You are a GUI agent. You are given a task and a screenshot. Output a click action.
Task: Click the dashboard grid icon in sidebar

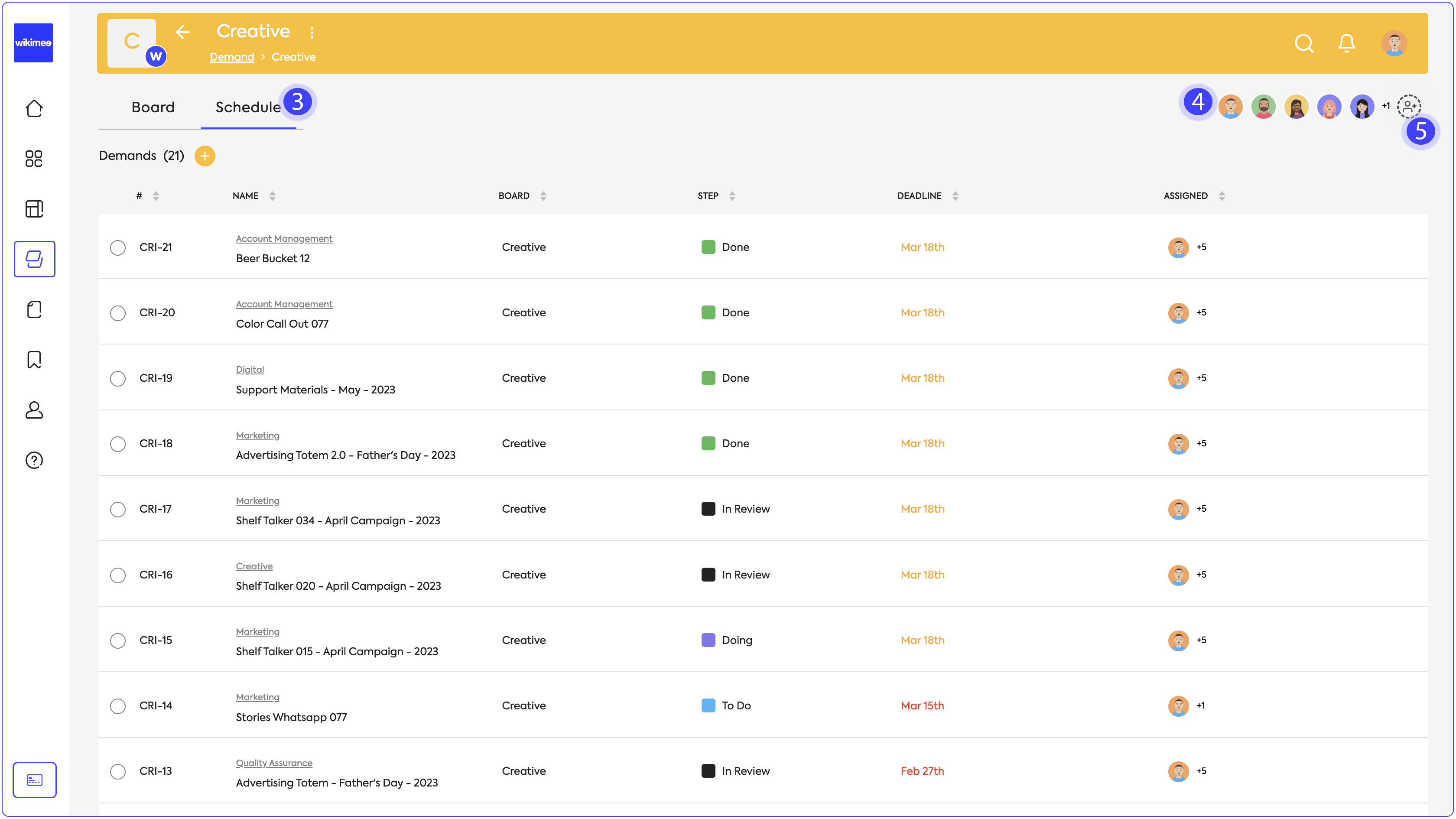point(34,159)
